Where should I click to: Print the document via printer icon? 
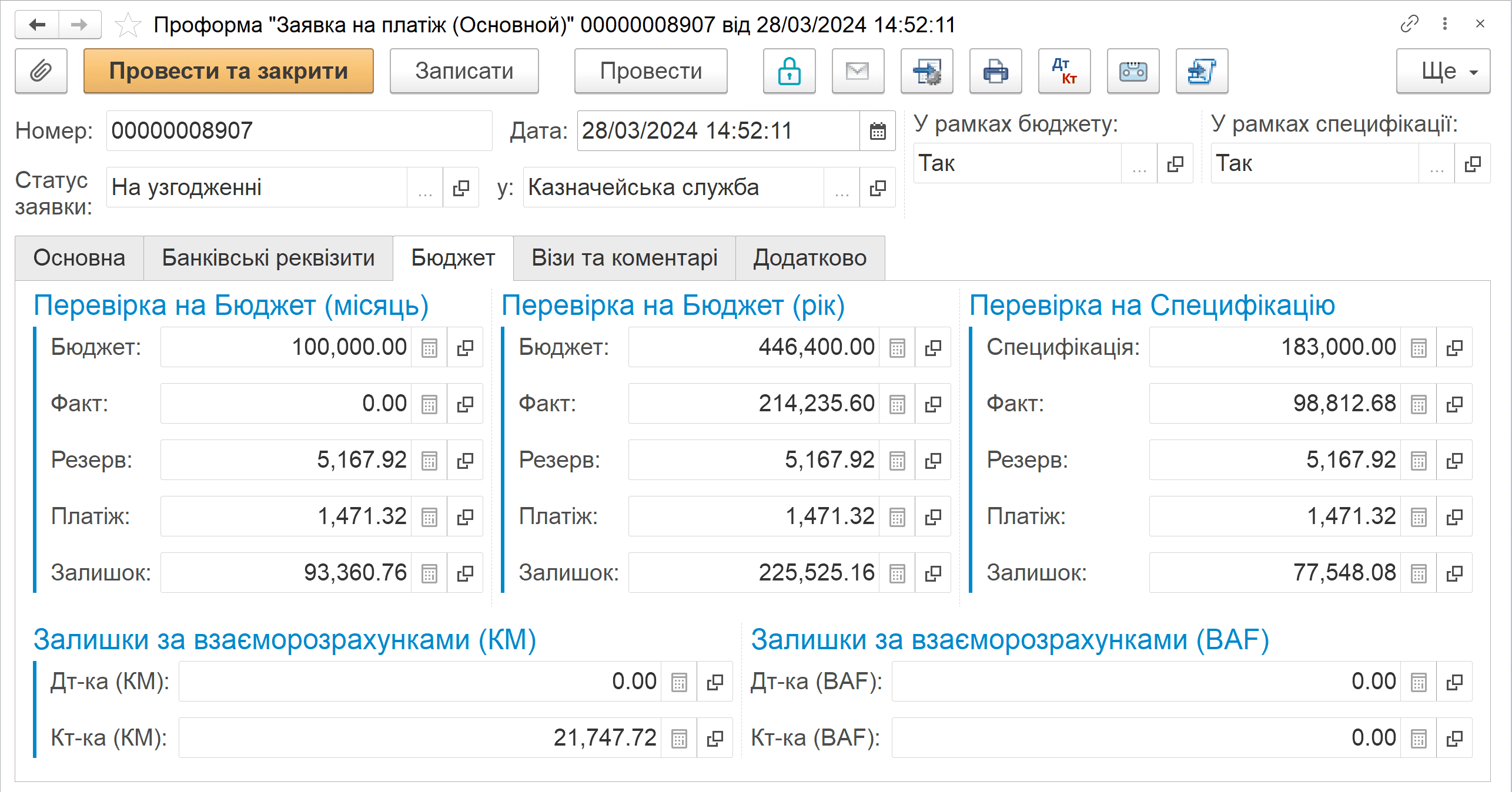click(995, 71)
